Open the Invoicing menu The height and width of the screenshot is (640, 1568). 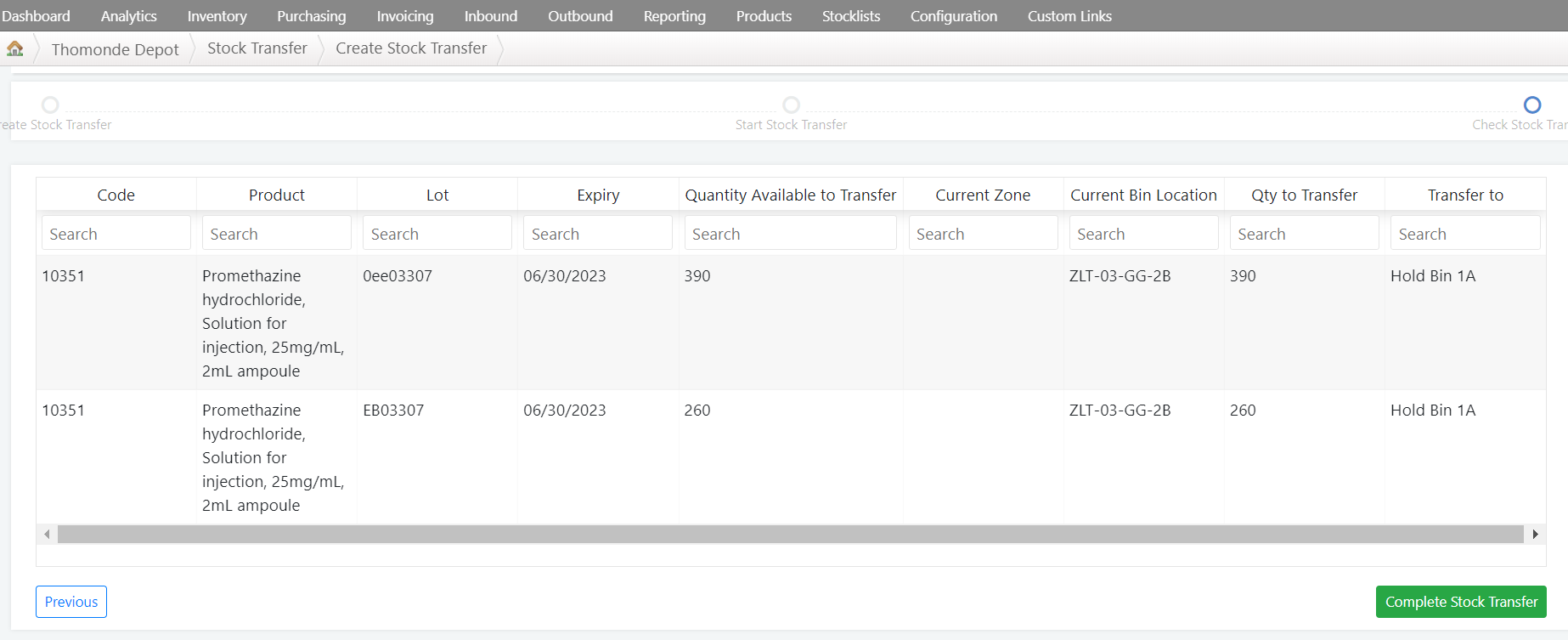click(405, 16)
